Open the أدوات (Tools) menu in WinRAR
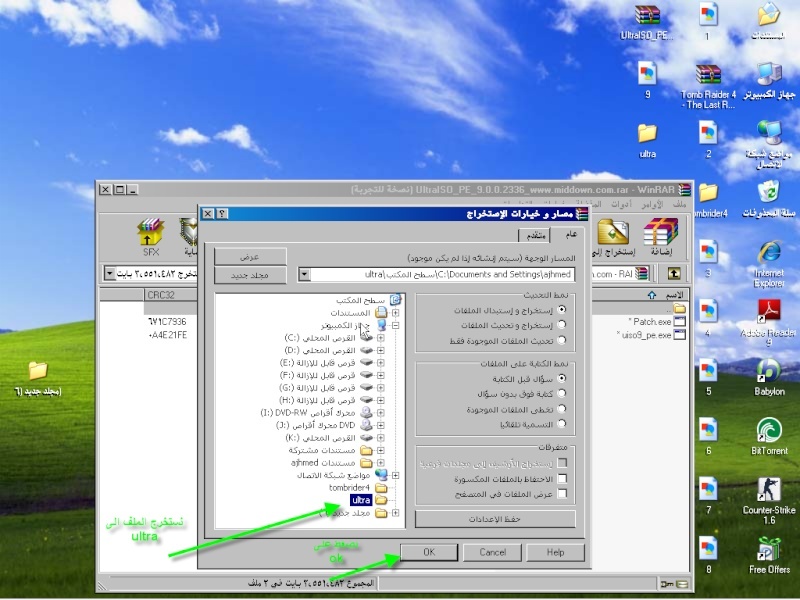This screenshot has height=600, width=800. click(621, 204)
